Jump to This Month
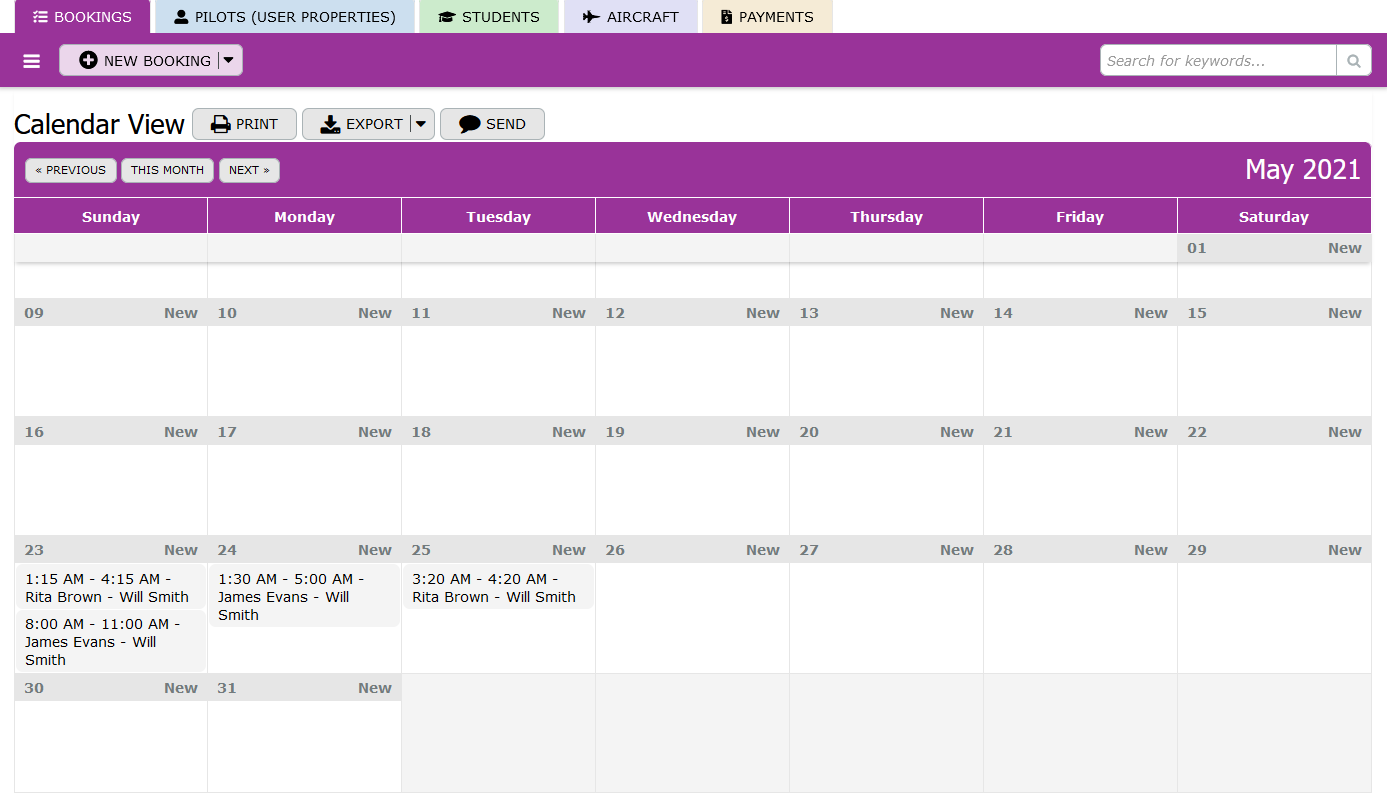Image resolution: width=1387 pixels, height=807 pixels. point(167,170)
